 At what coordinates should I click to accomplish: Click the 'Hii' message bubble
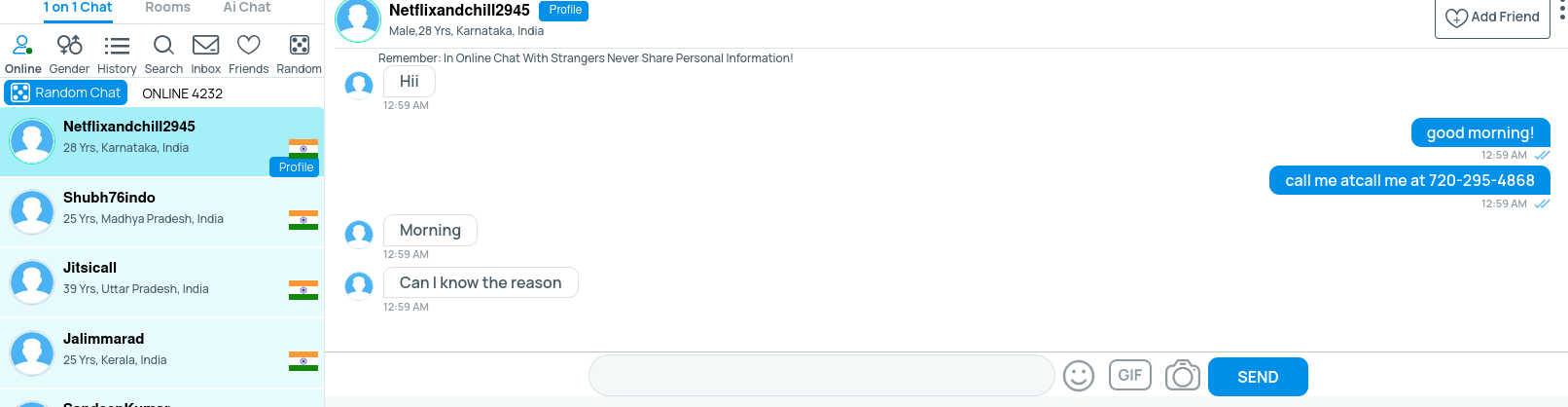point(410,82)
